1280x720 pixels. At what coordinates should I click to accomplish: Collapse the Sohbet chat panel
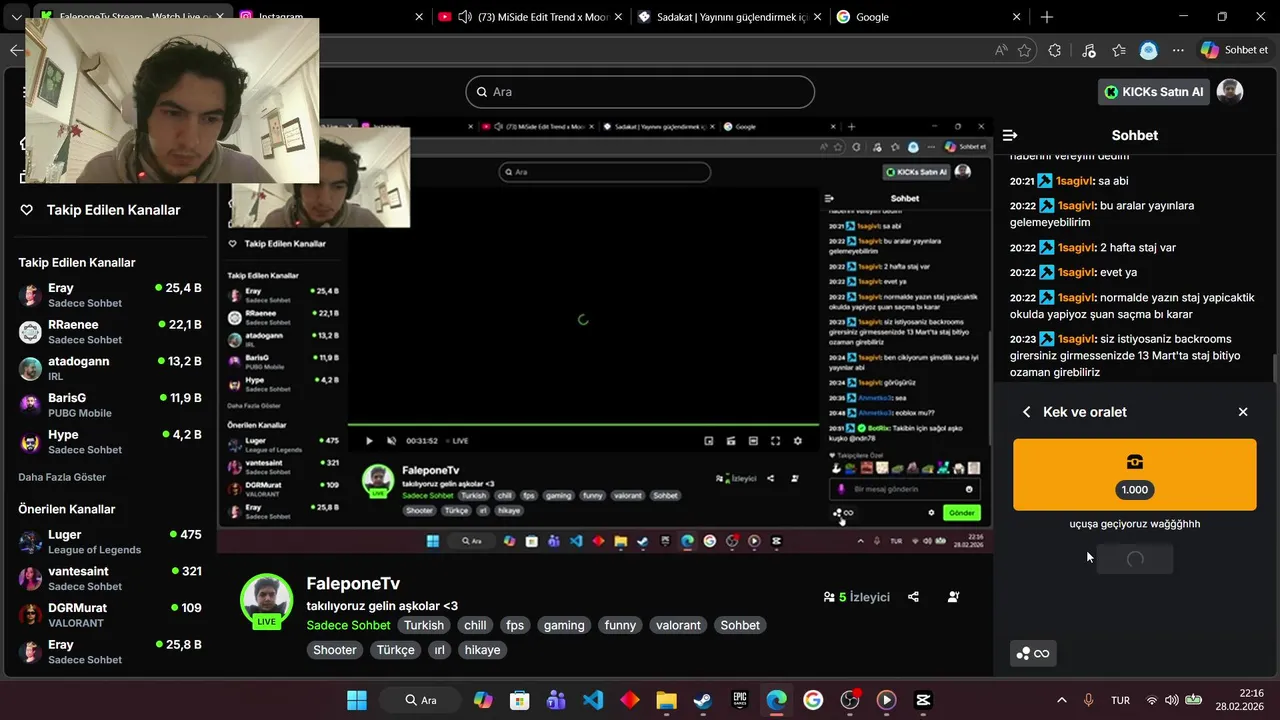point(1010,135)
